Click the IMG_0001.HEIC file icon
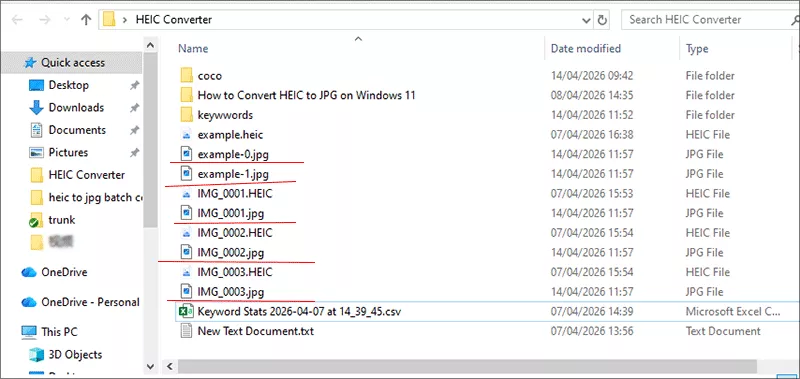This screenshot has height=379, width=800. (x=187, y=194)
